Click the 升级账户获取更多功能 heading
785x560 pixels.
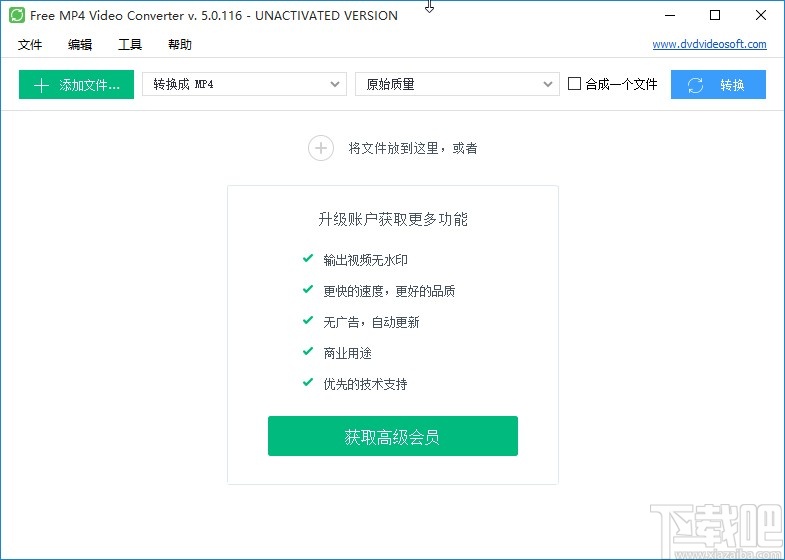pyautogui.click(x=393, y=219)
